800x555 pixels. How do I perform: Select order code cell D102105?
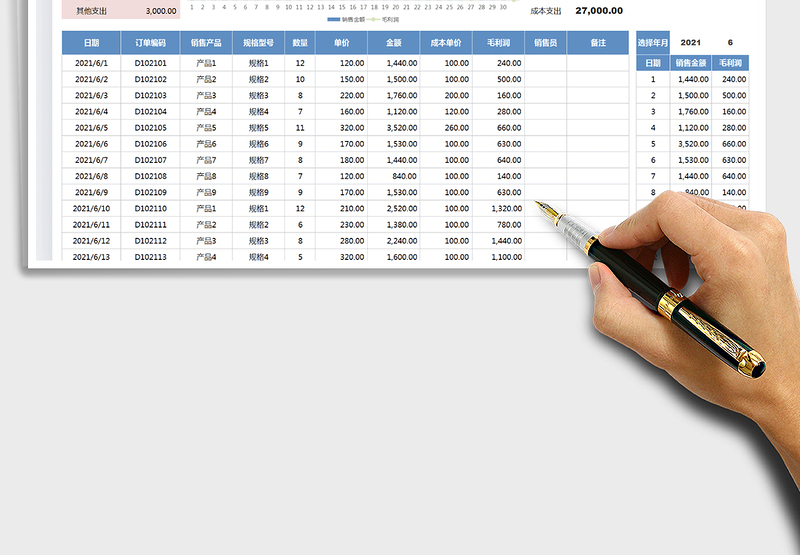(150, 128)
